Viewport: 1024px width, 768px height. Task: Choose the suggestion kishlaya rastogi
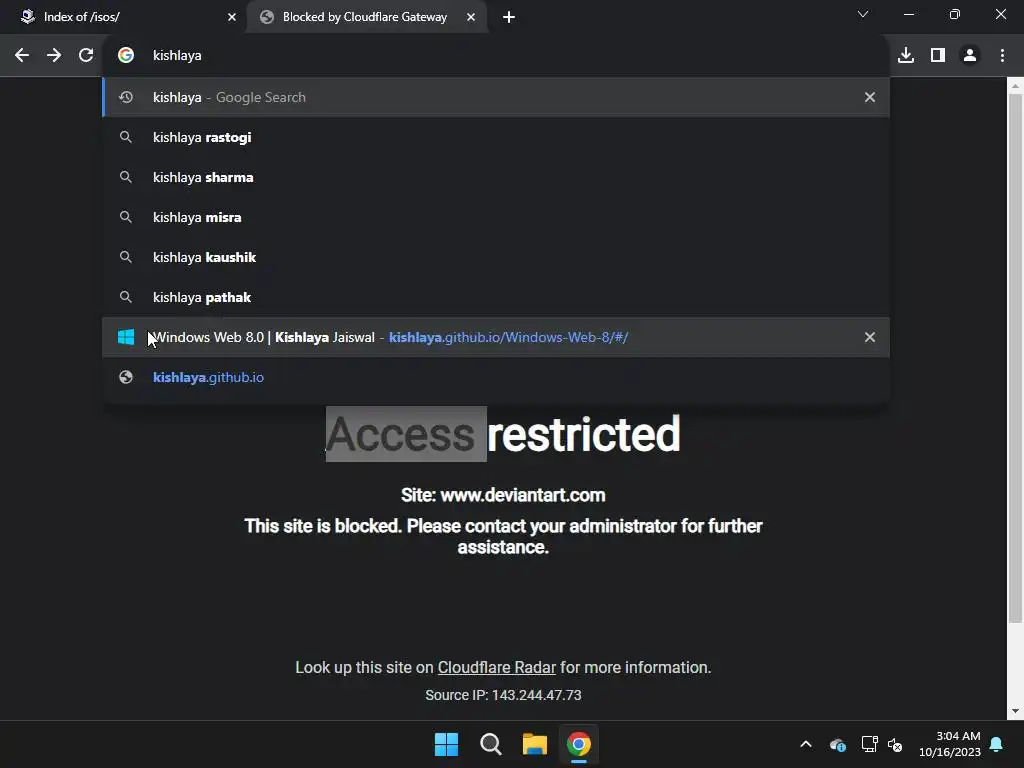click(x=496, y=137)
